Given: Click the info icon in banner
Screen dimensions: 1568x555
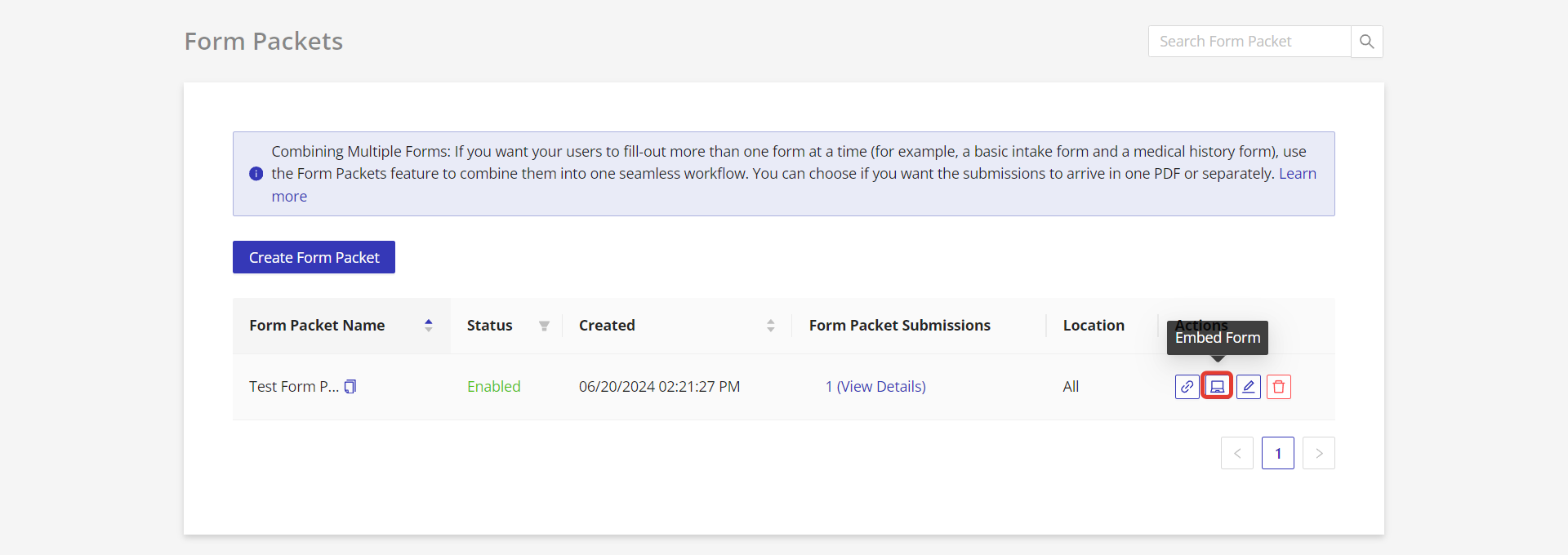Looking at the screenshot, I should [x=256, y=174].
